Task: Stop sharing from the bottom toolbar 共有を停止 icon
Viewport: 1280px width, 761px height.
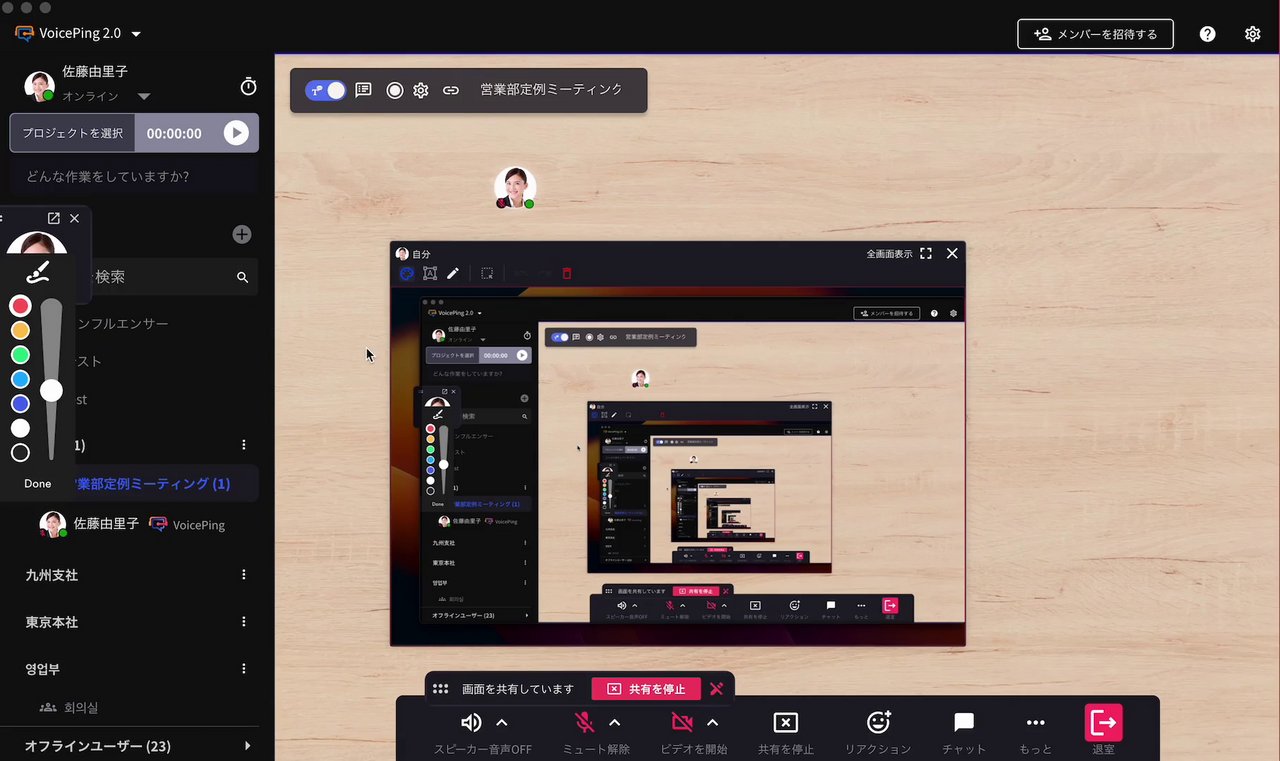Action: (x=786, y=723)
